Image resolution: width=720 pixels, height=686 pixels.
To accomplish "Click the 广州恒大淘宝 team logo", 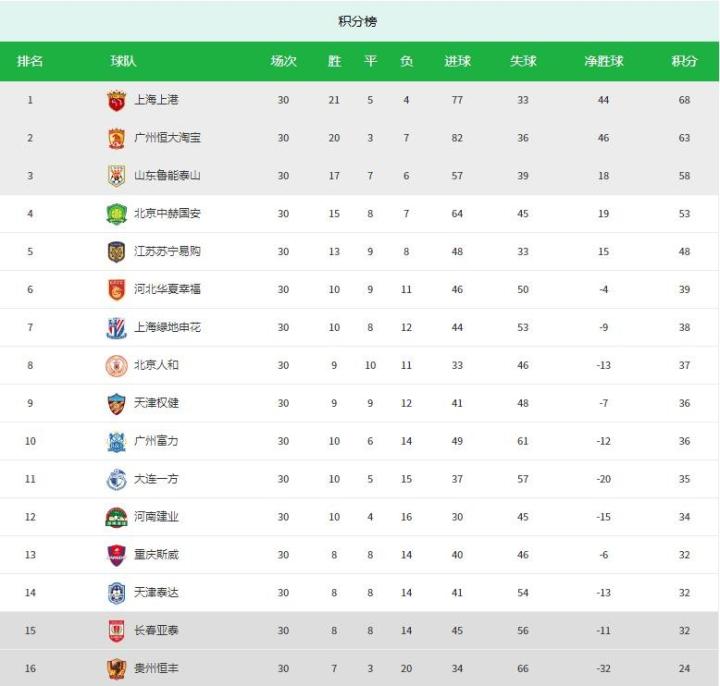I will [117, 138].
